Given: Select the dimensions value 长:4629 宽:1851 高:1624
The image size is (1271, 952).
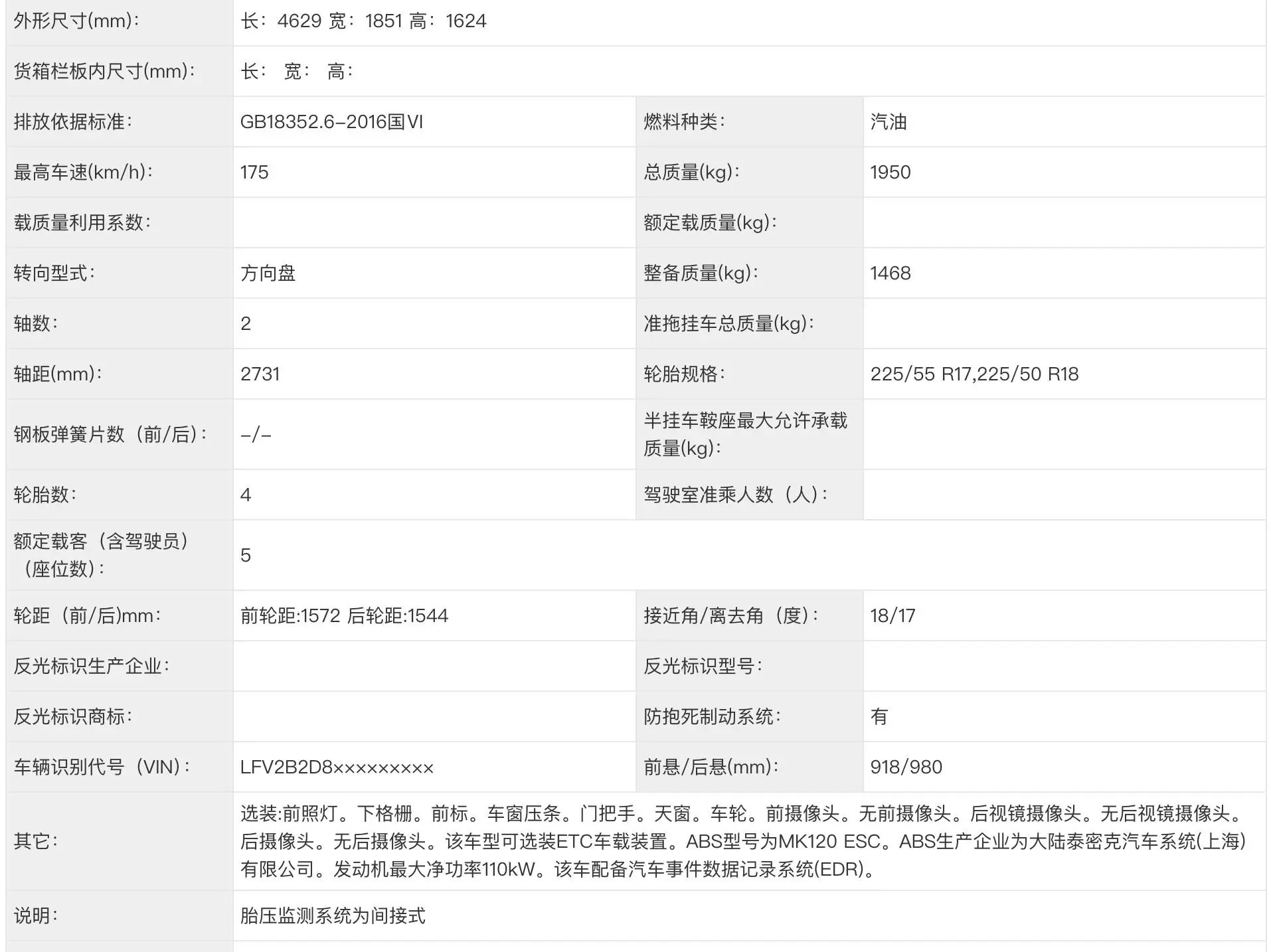Looking at the screenshot, I should [363, 21].
